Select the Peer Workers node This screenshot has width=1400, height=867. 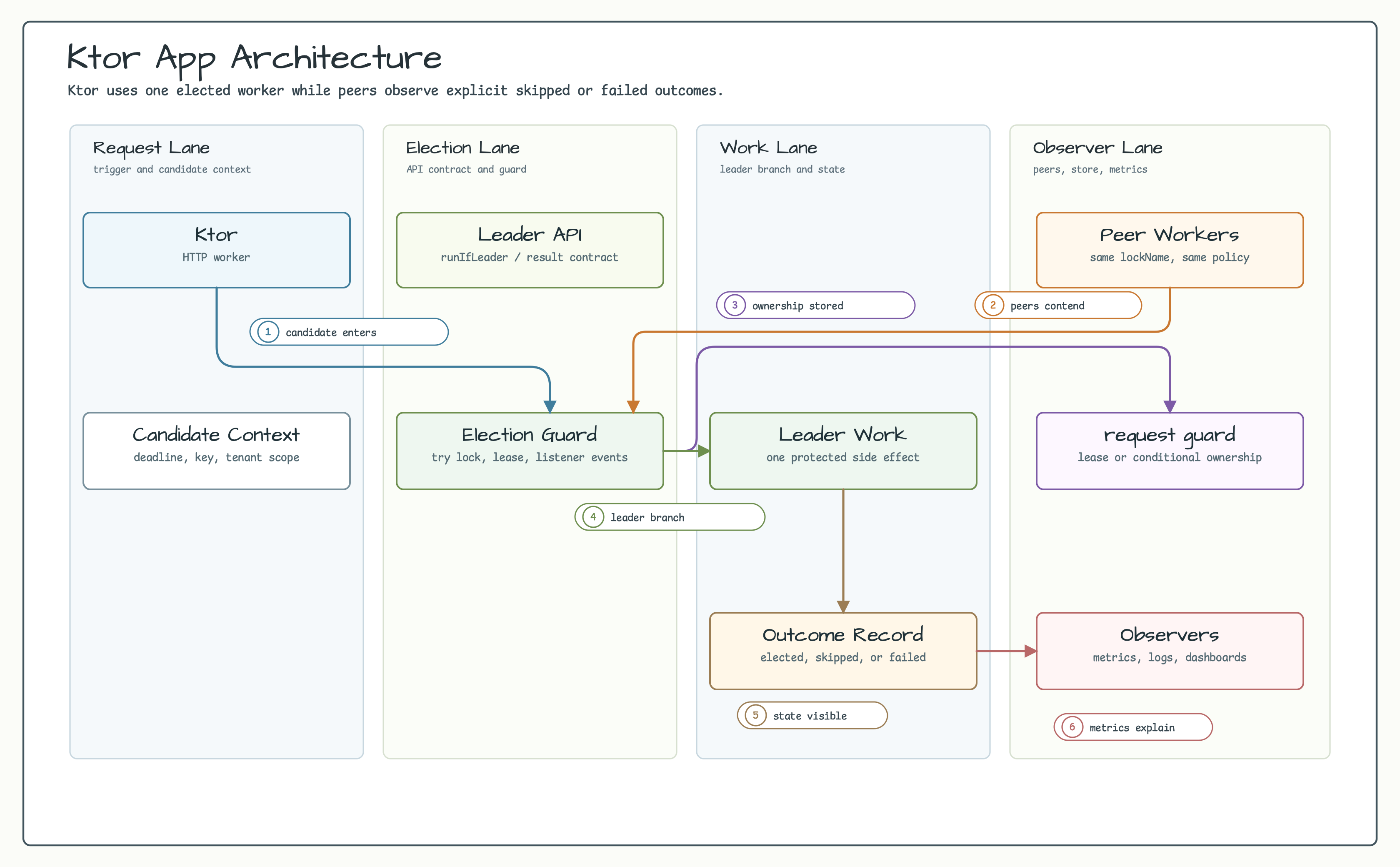[1170, 250]
